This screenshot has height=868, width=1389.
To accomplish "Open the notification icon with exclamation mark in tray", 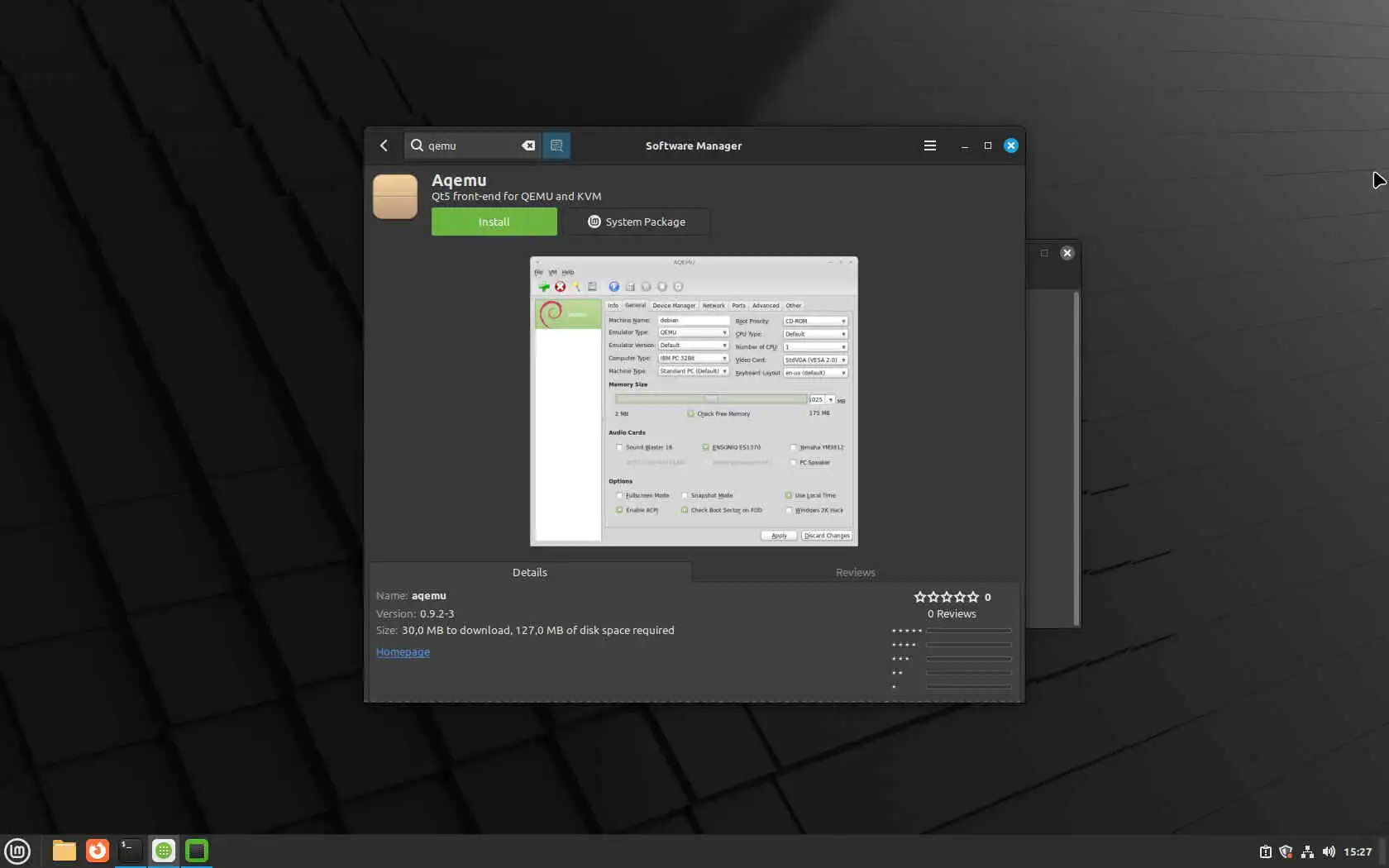I will click(1265, 851).
